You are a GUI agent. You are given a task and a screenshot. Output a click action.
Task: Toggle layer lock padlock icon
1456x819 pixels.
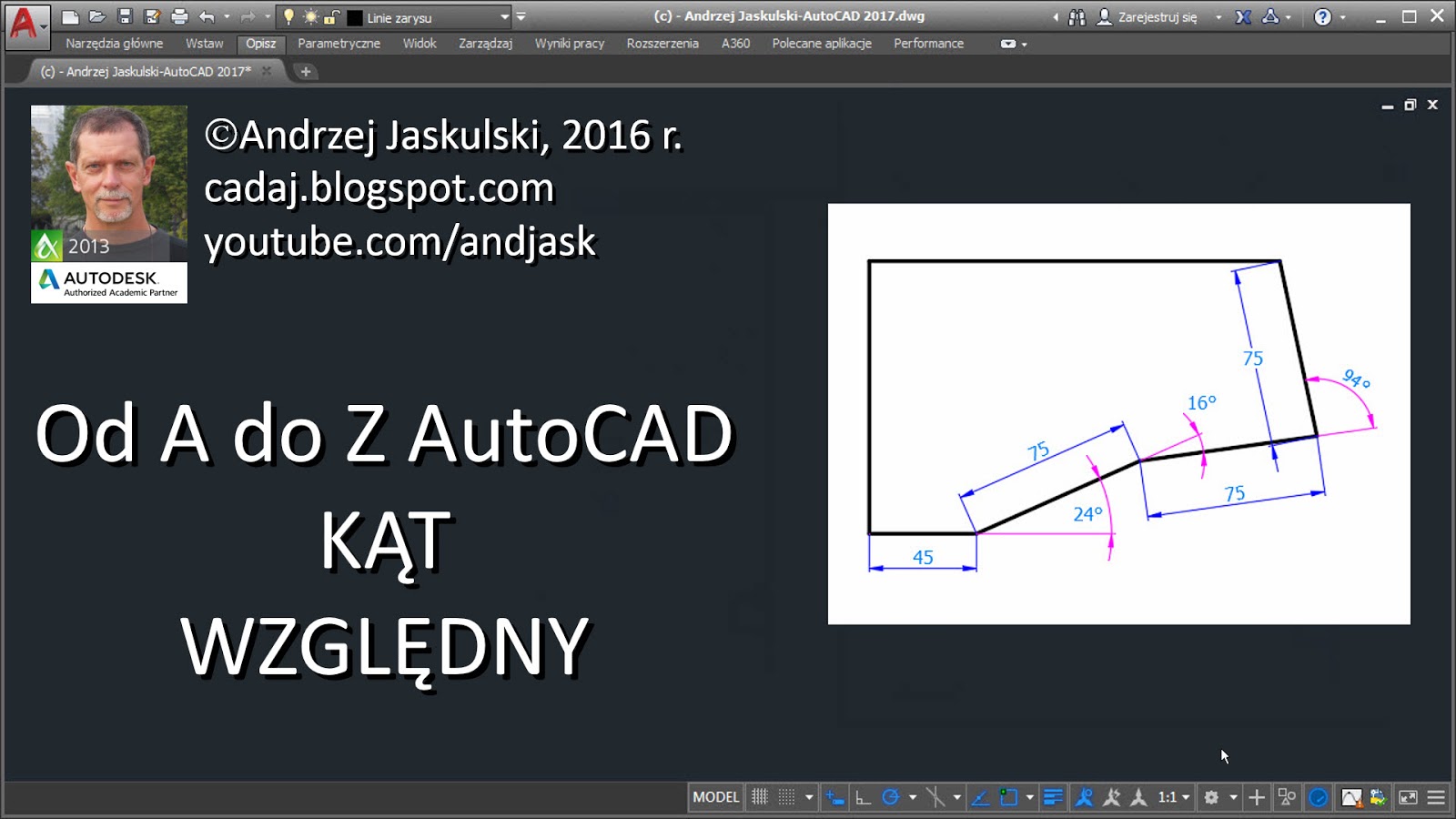click(x=332, y=16)
